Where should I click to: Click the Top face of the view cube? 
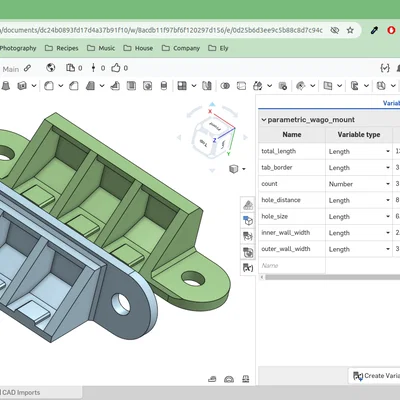(x=203, y=143)
